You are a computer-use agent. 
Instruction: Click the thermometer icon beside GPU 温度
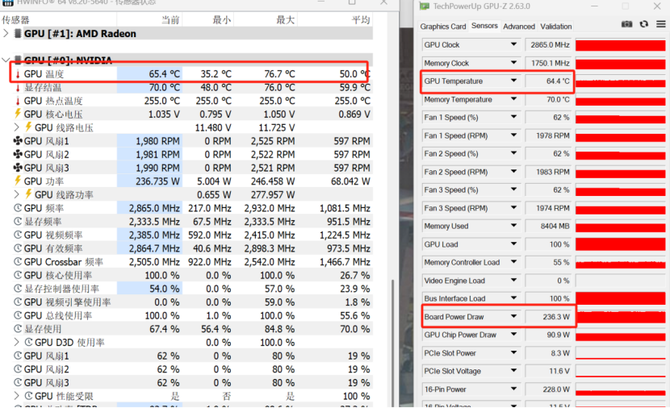pos(18,74)
